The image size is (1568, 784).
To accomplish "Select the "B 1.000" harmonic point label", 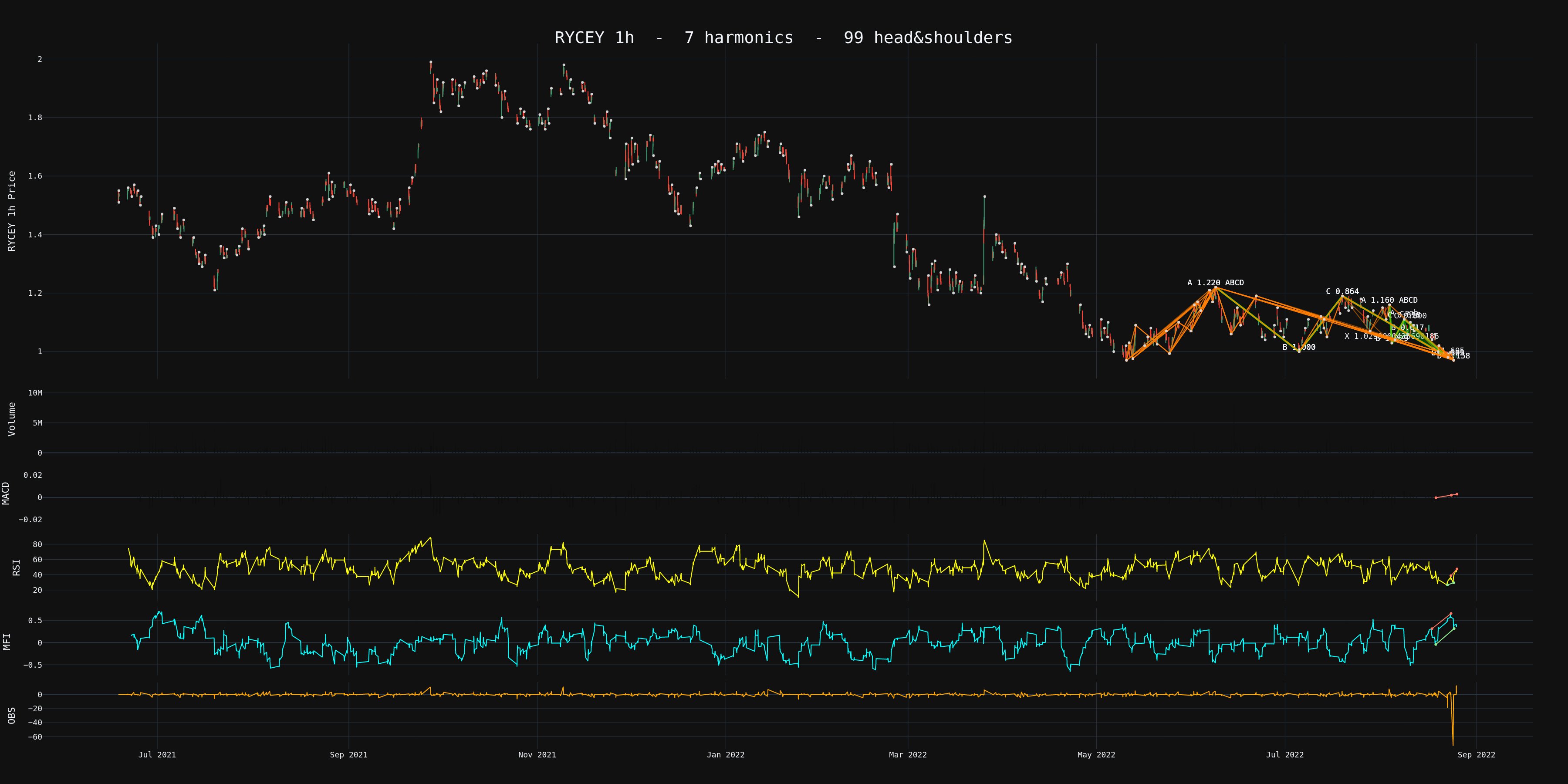I will coord(1298,347).
